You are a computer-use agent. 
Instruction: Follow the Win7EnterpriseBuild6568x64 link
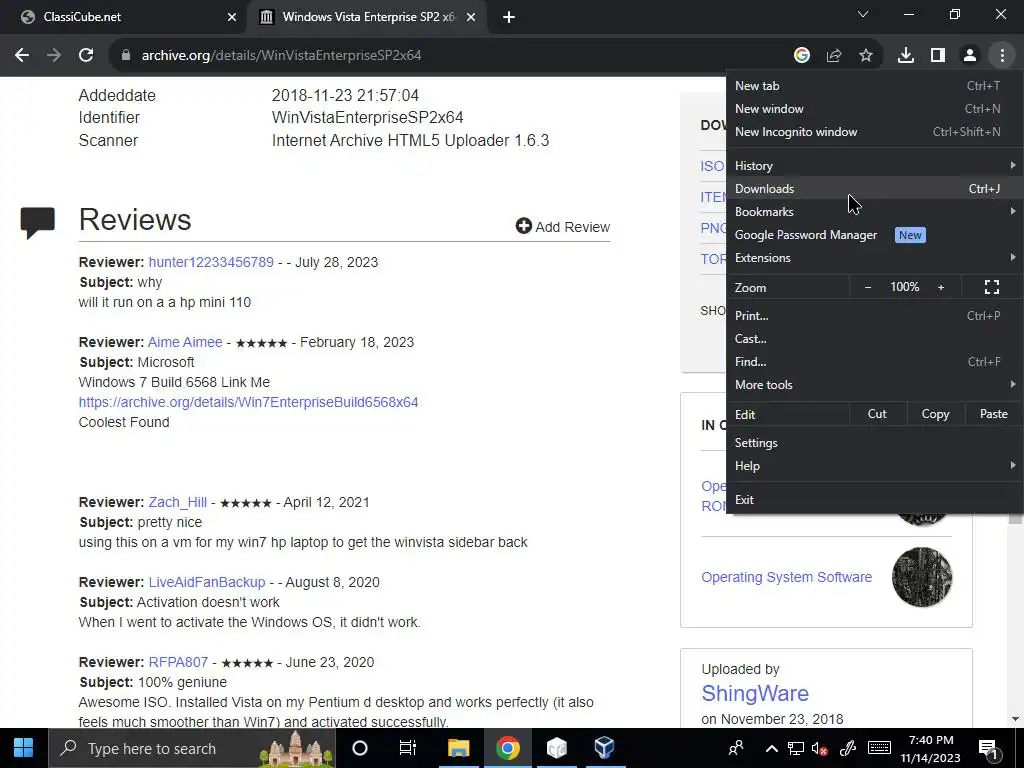pos(248,402)
